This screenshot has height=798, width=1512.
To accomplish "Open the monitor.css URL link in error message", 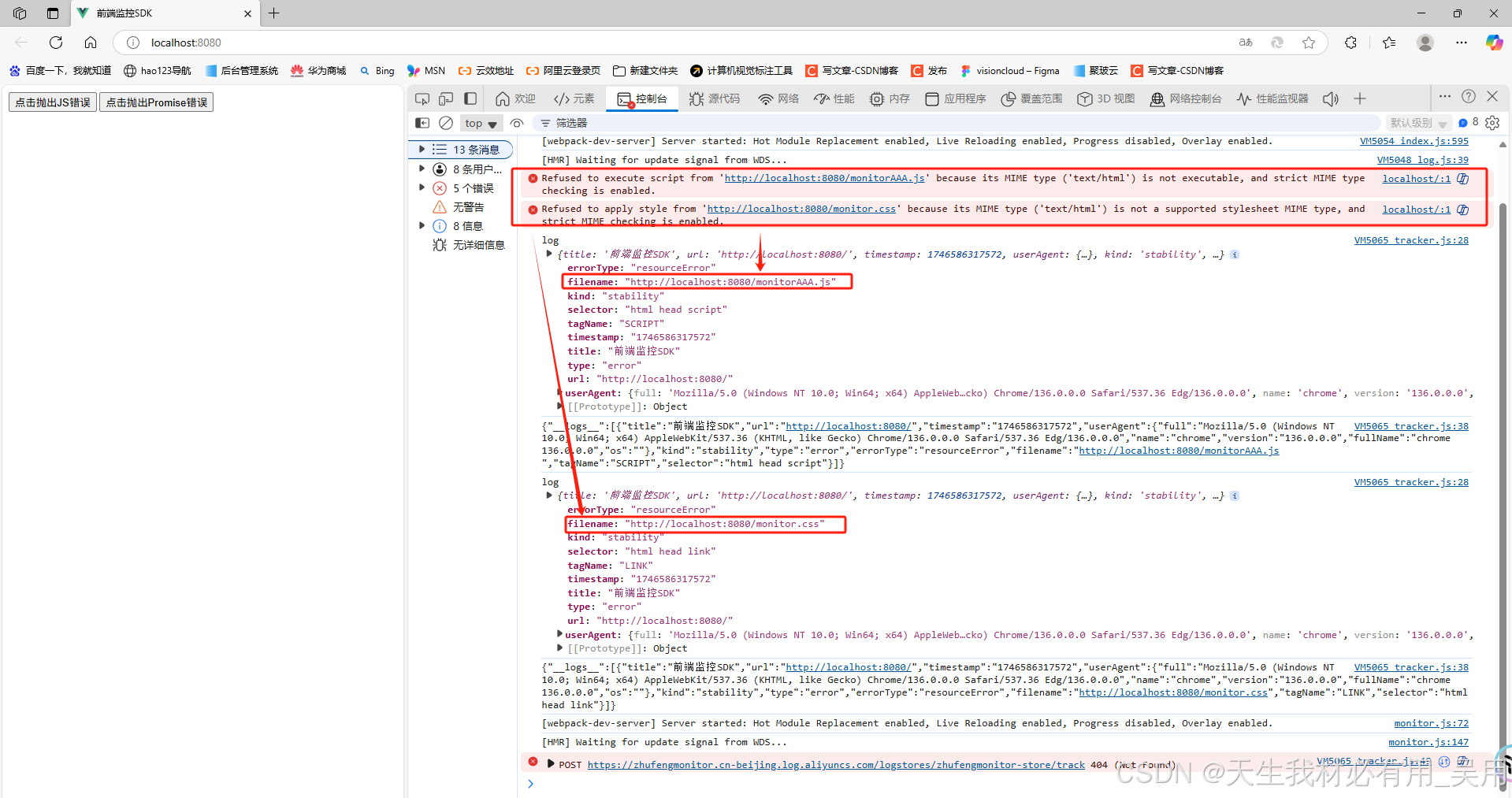I will click(801, 209).
